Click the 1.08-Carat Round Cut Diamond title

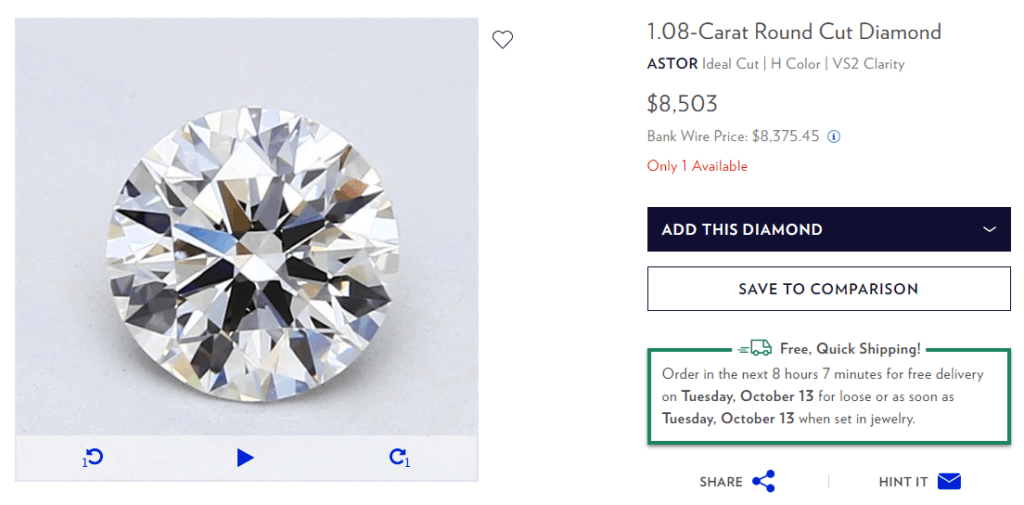tap(794, 32)
